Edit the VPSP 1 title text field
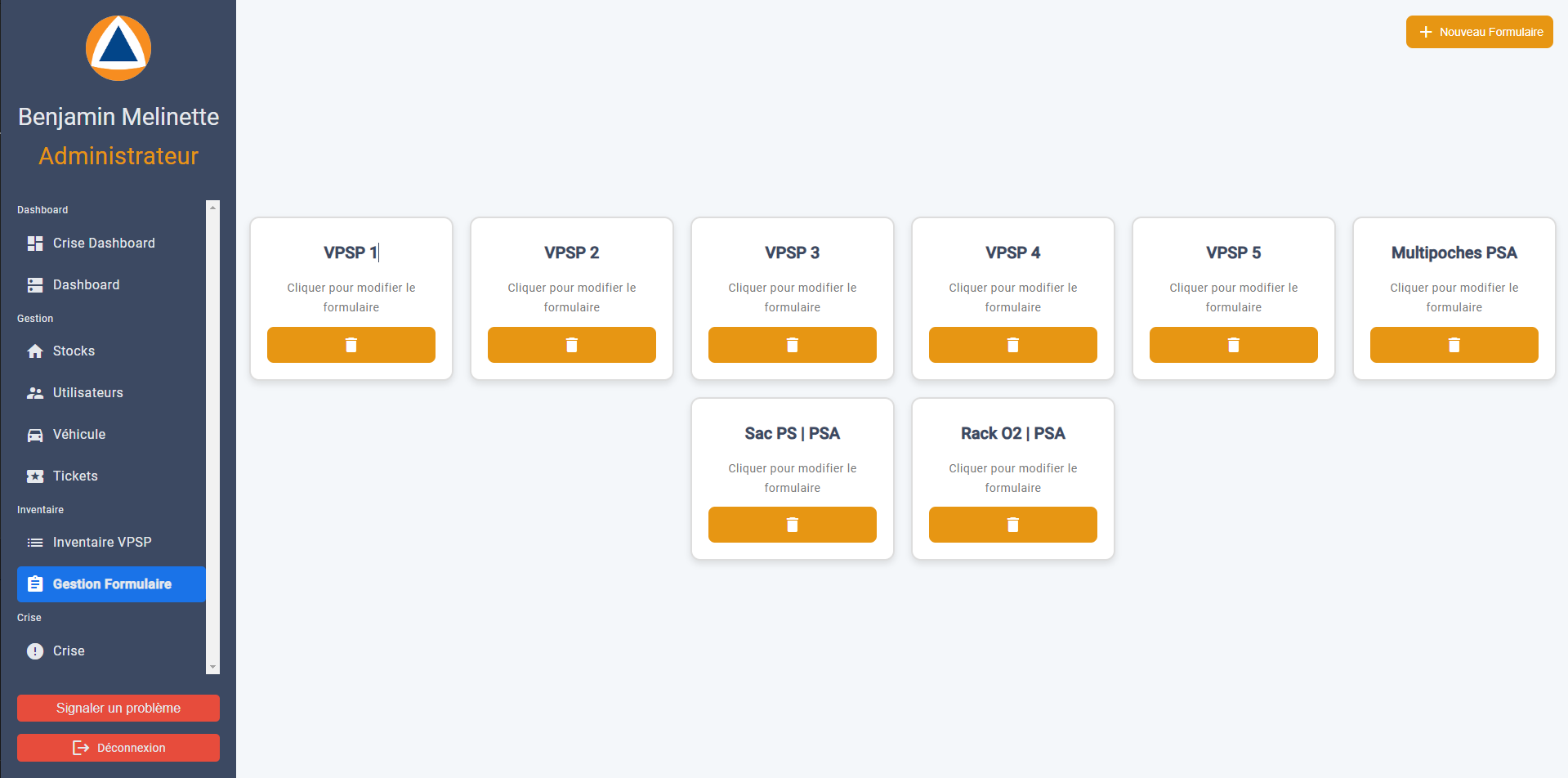Image resolution: width=1568 pixels, height=778 pixels. click(x=351, y=253)
